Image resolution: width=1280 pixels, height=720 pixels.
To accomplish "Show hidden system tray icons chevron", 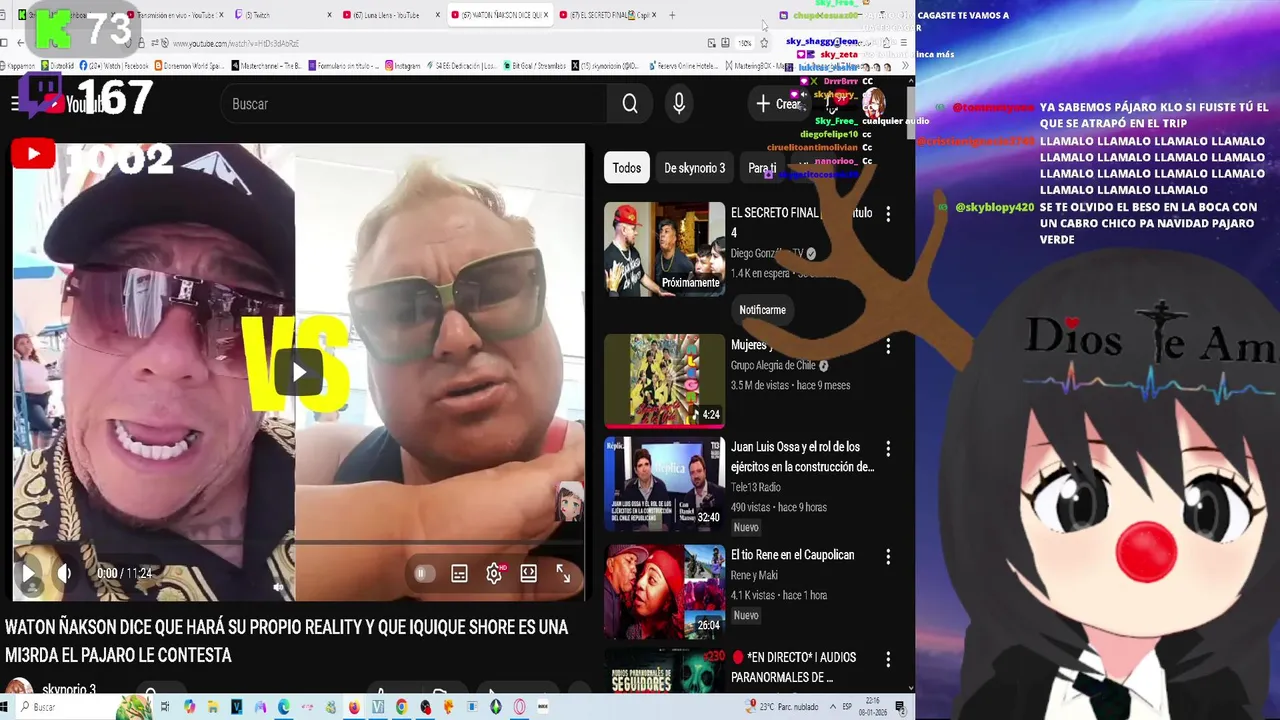I will (835, 707).
